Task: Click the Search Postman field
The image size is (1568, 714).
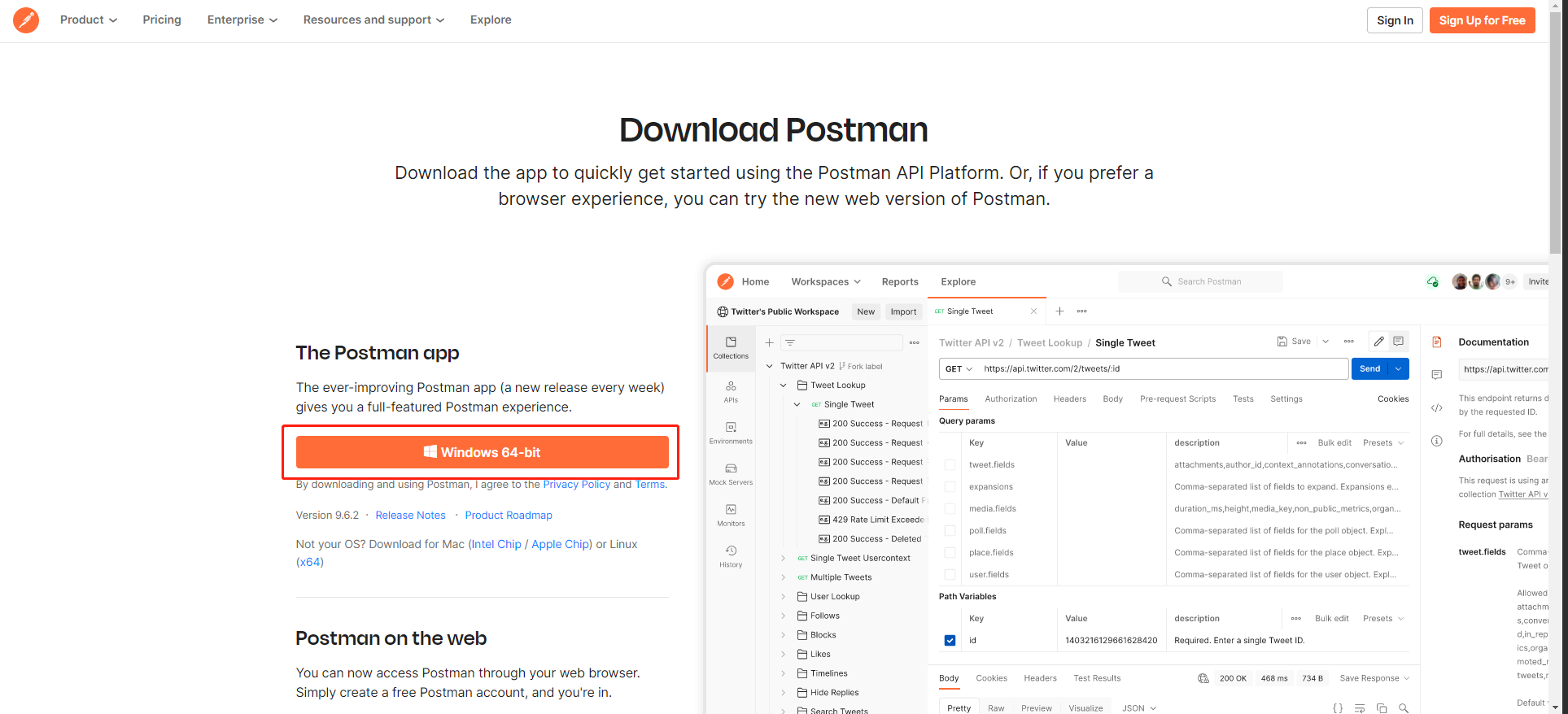Action: pos(1200,281)
